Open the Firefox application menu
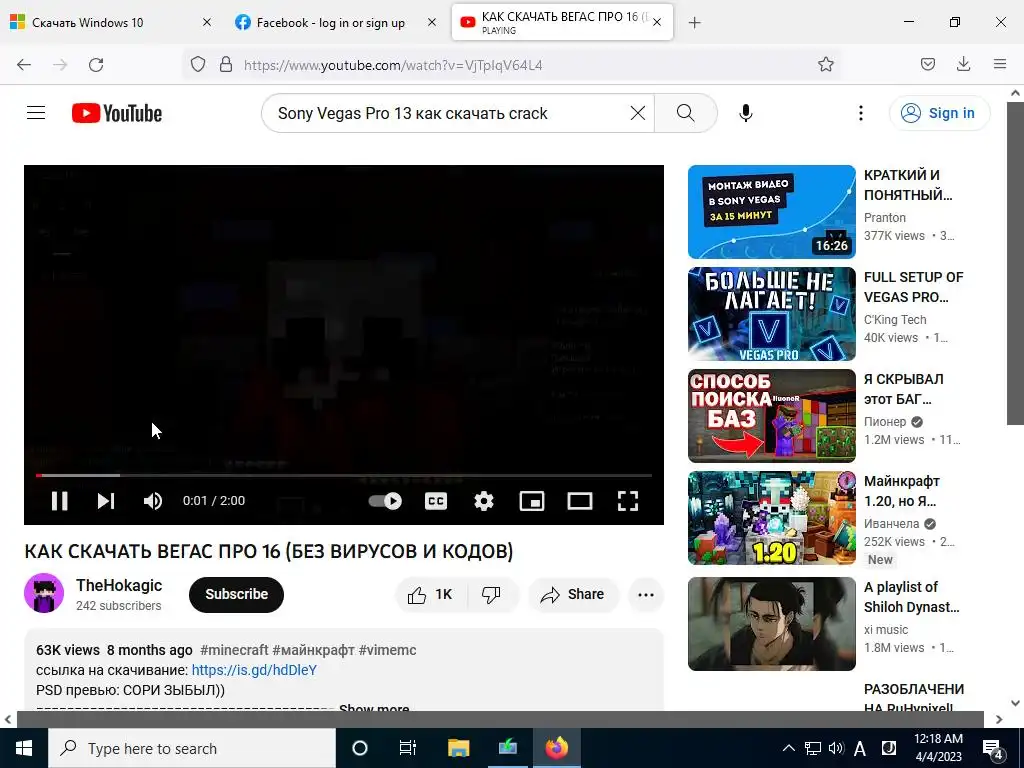This screenshot has width=1024, height=768. coord(1000,65)
